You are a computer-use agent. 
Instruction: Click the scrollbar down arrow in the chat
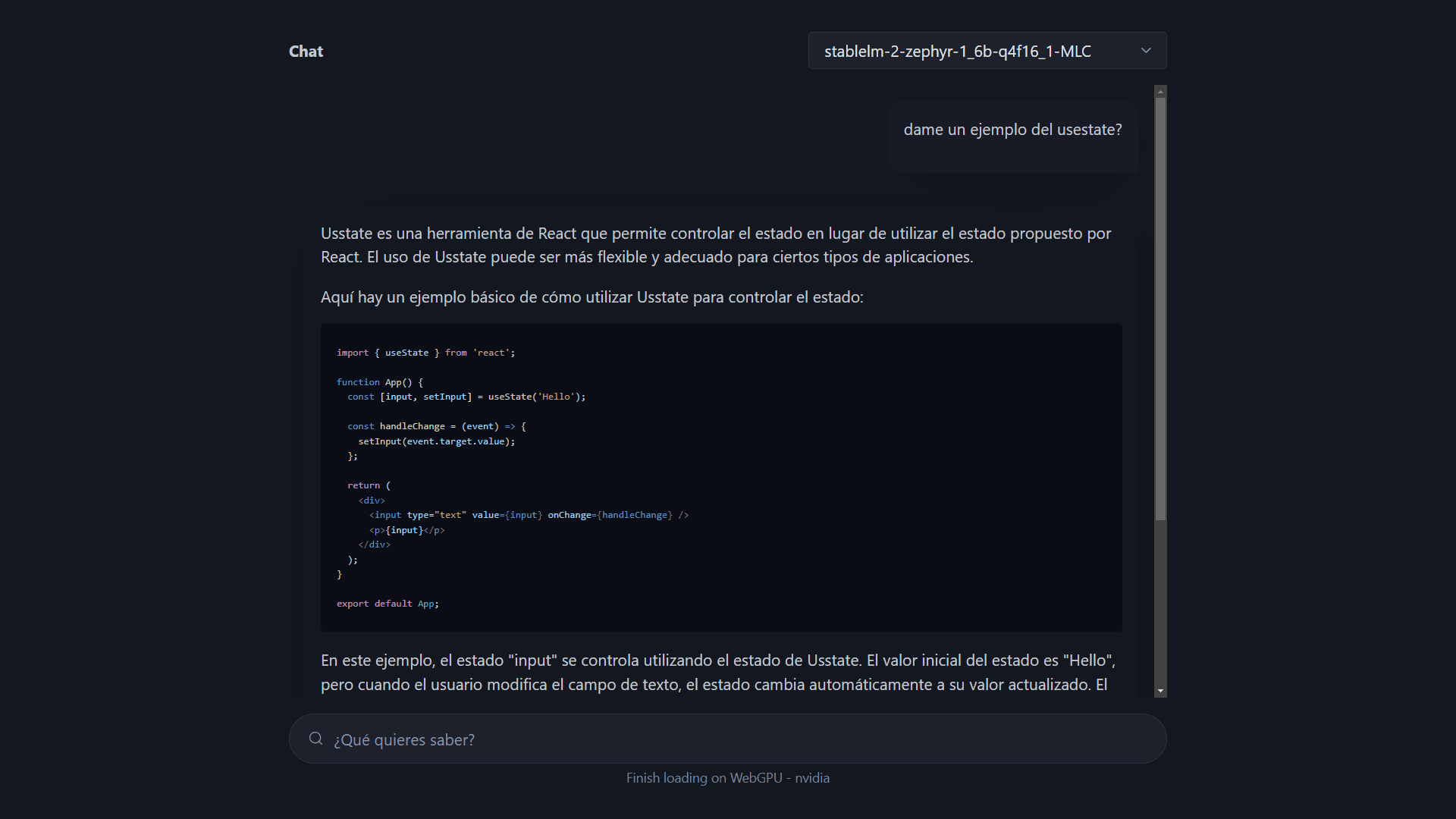[x=1160, y=691]
